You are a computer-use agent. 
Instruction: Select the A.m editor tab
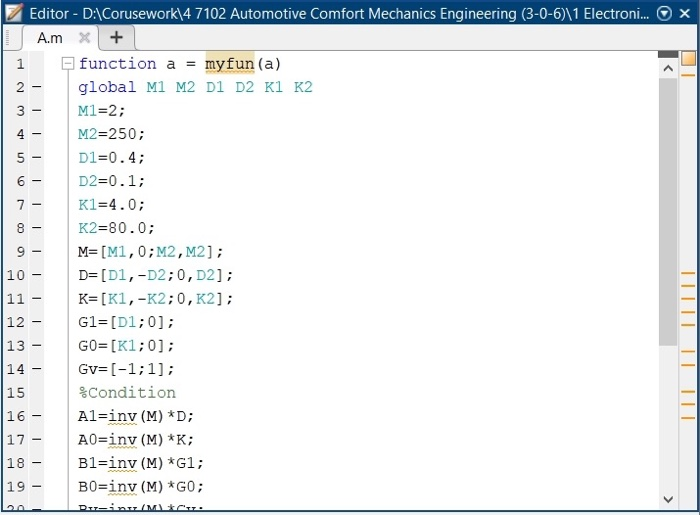tap(50, 38)
